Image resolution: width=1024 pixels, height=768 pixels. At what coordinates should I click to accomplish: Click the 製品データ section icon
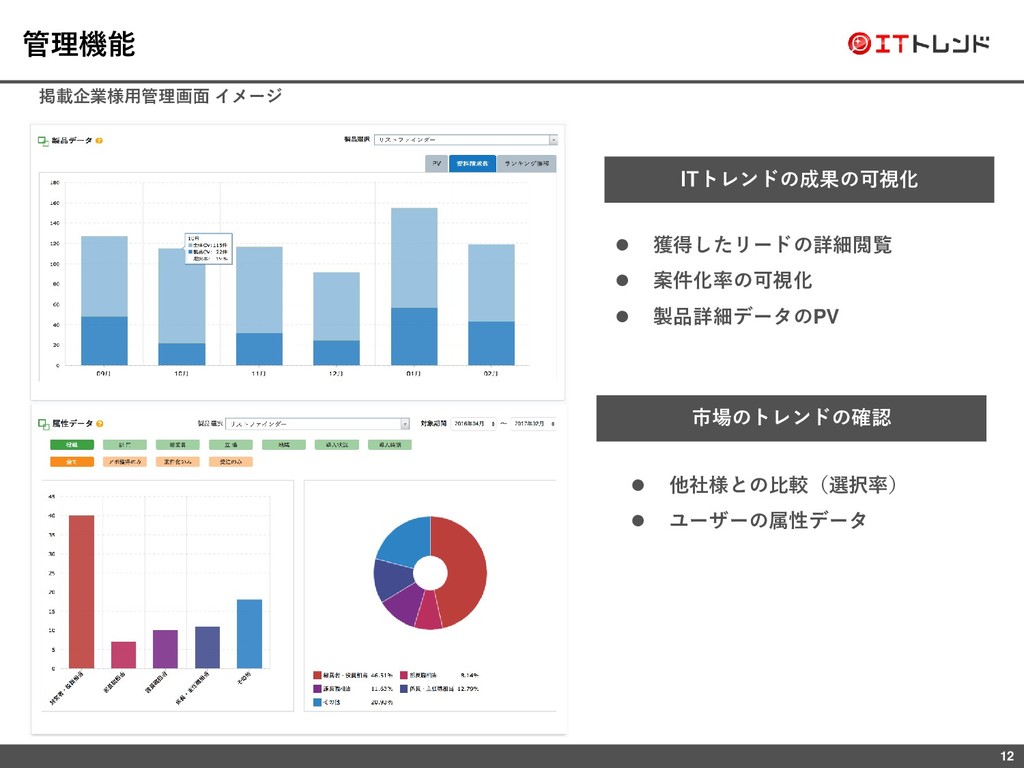[43, 140]
